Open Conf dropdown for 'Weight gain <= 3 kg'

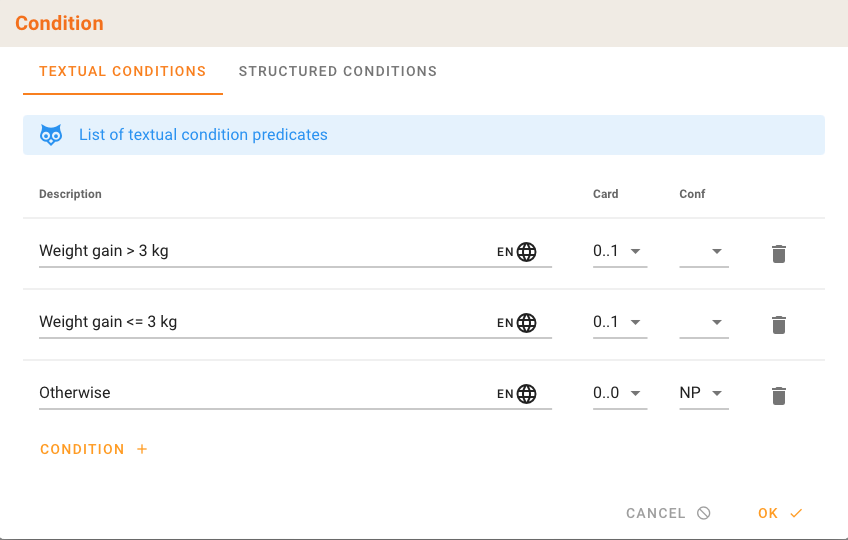tap(704, 323)
